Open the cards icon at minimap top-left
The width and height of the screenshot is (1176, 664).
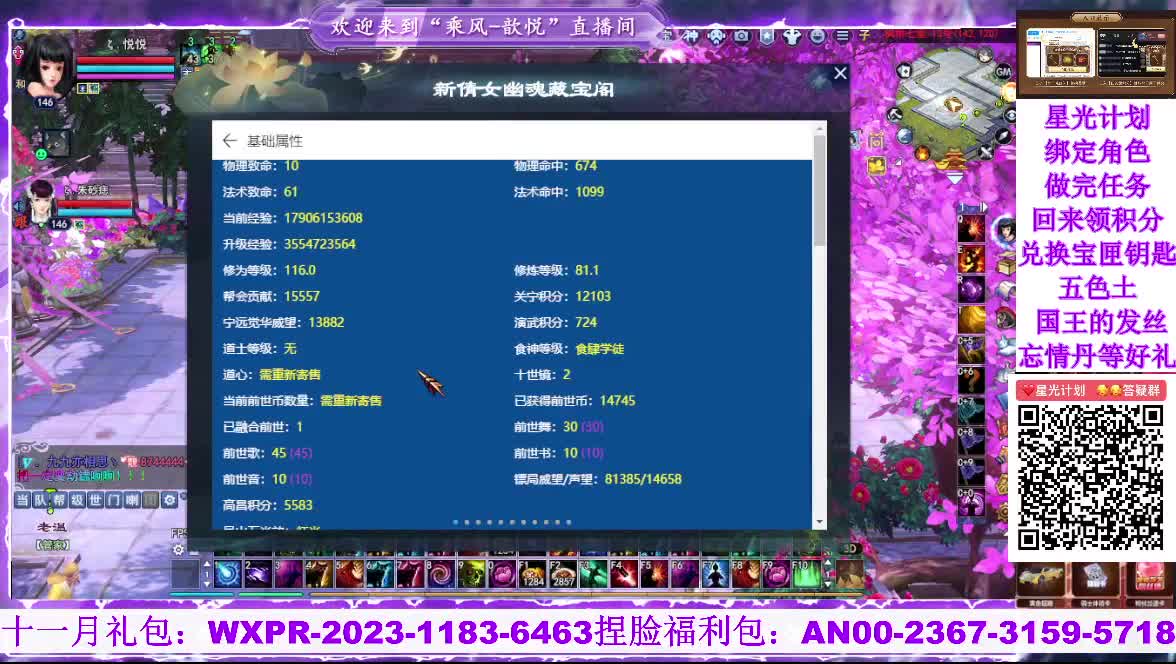click(x=904, y=71)
